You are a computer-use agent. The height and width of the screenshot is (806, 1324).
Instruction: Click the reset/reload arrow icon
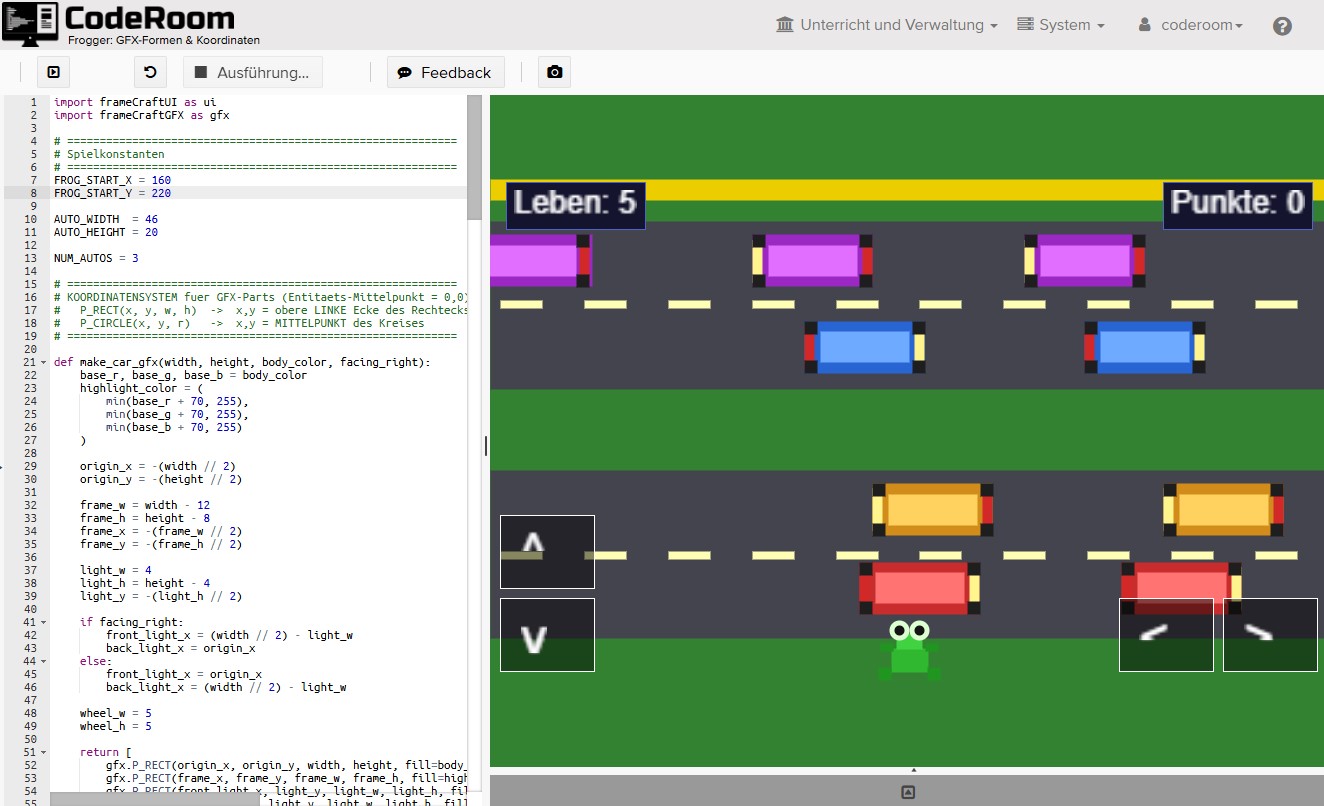(150, 72)
